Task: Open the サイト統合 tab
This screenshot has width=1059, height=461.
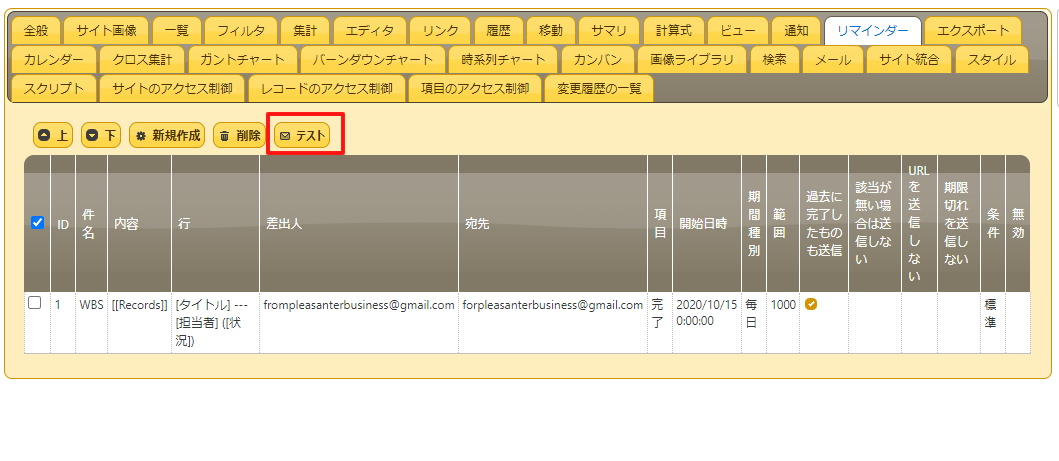Action: click(908, 59)
